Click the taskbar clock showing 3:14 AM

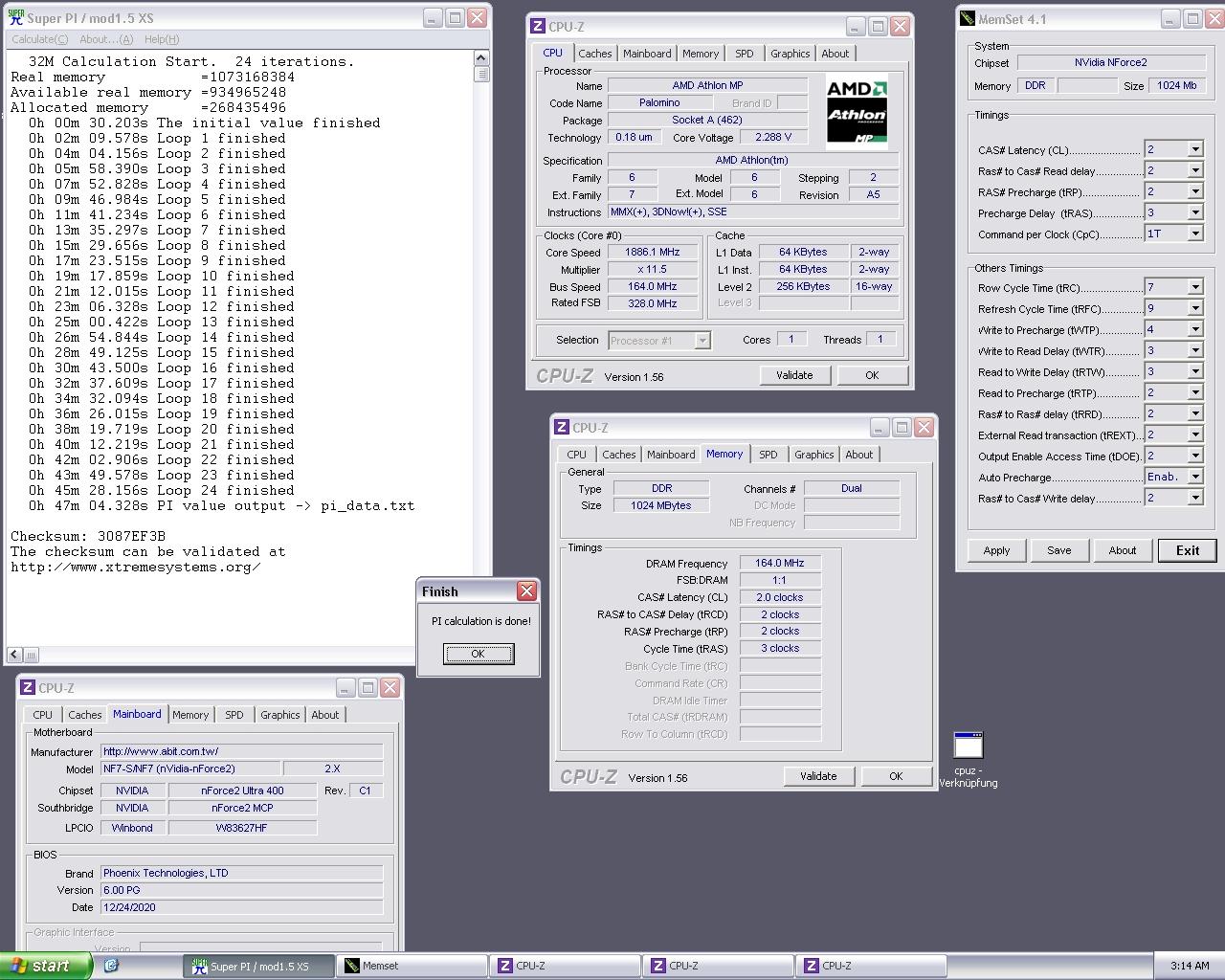point(1190,966)
